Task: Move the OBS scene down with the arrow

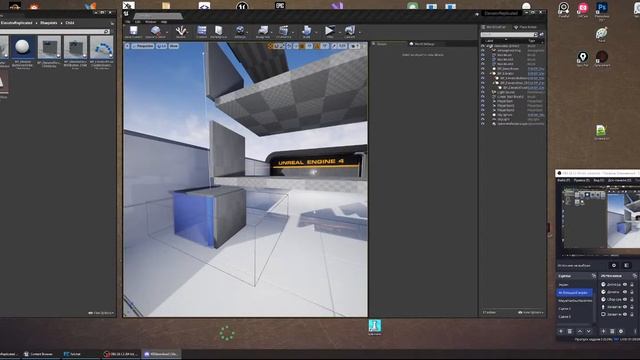Action: tap(589, 331)
